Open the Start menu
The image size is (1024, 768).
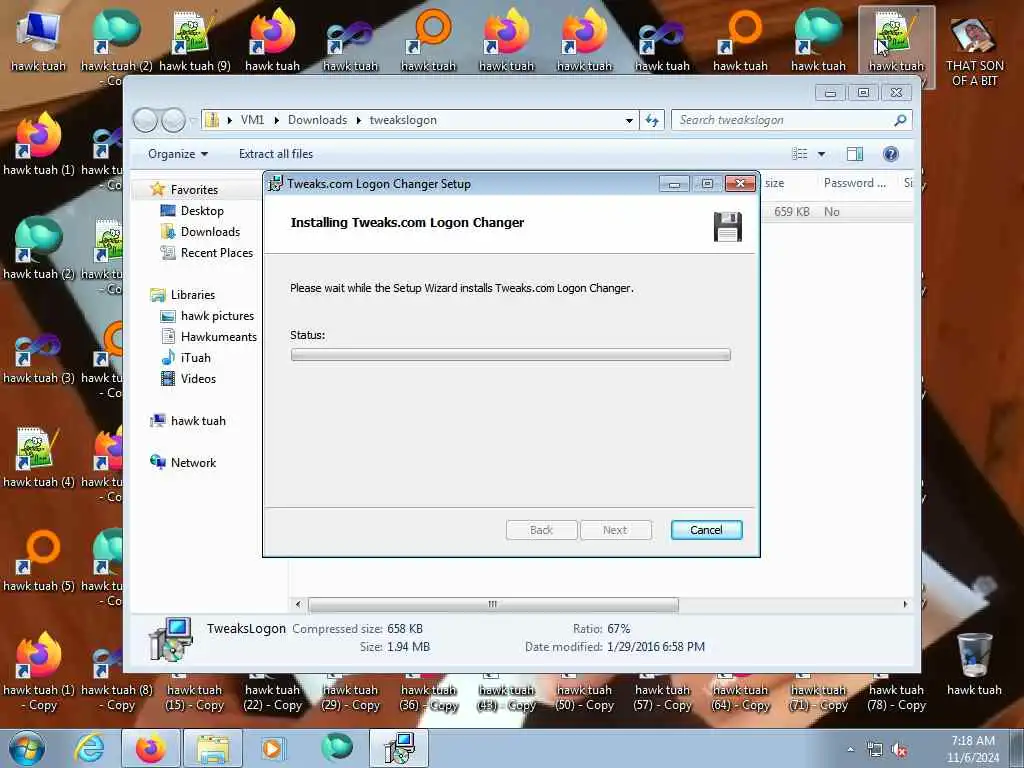(x=27, y=748)
